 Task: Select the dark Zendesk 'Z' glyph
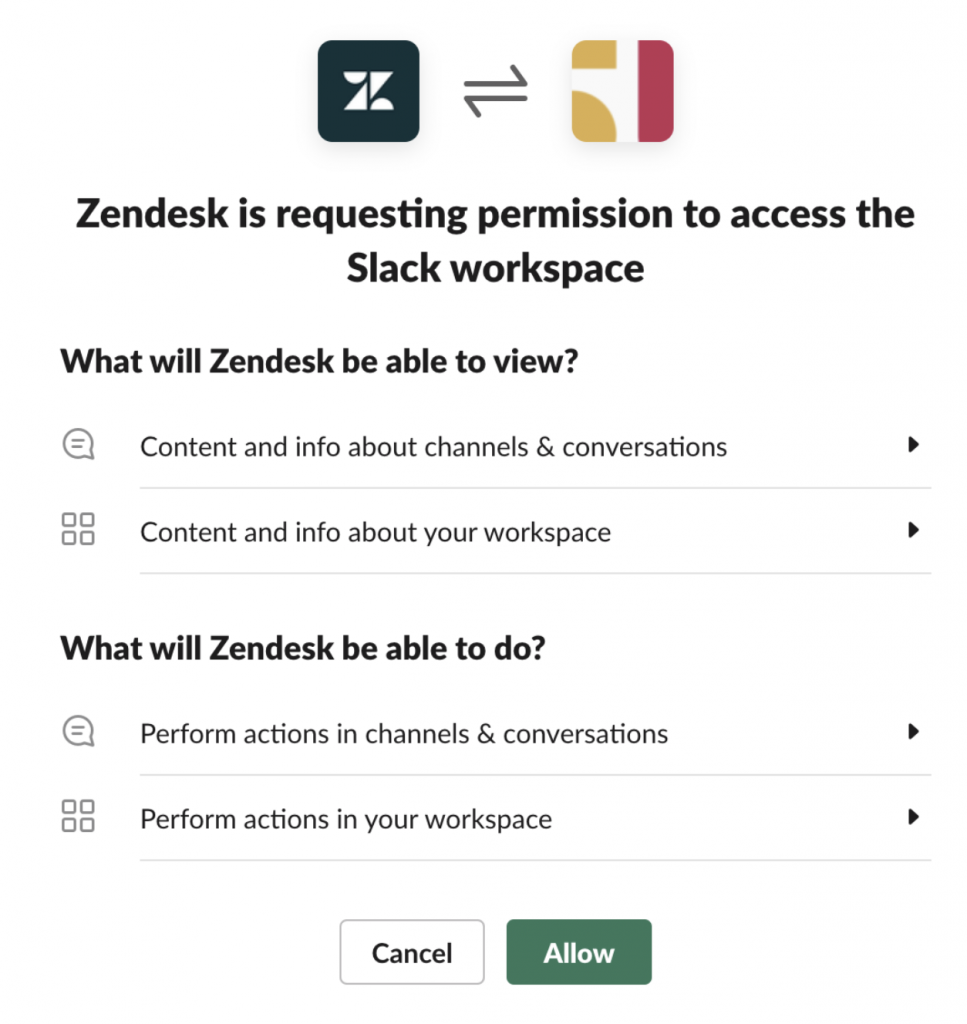click(368, 90)
